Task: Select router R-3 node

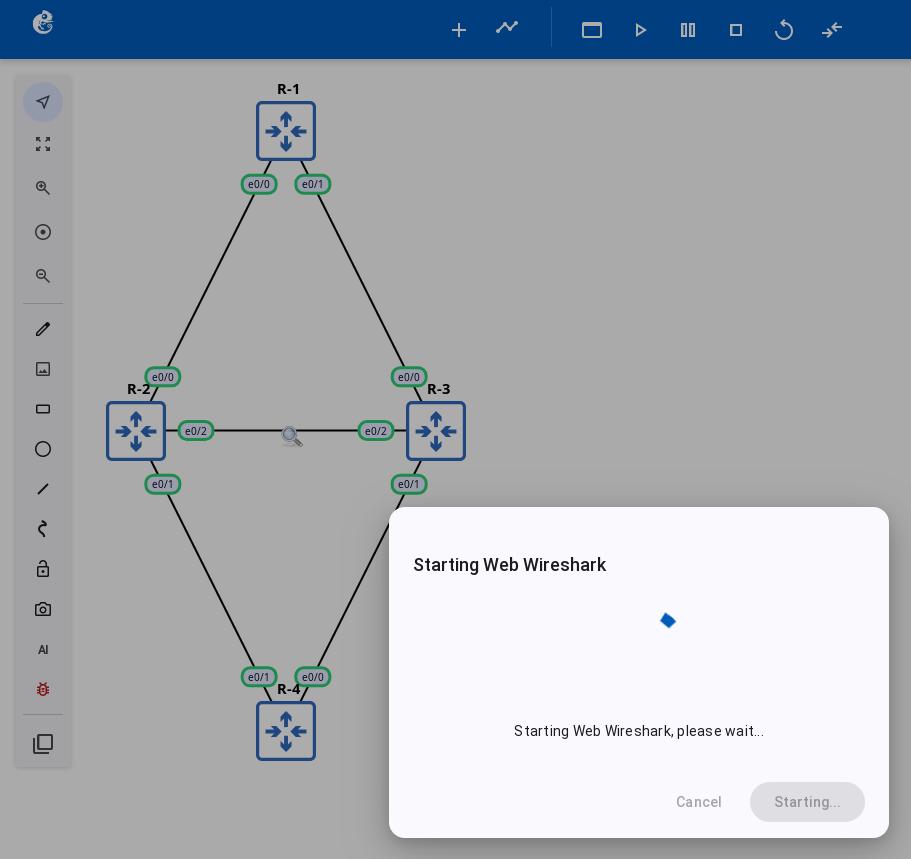Action: point(436,431)
